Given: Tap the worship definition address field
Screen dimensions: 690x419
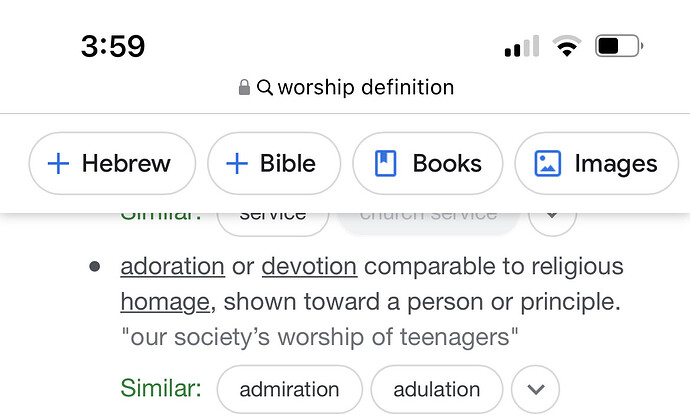Looking at the screenshot, I should (346, 87).
